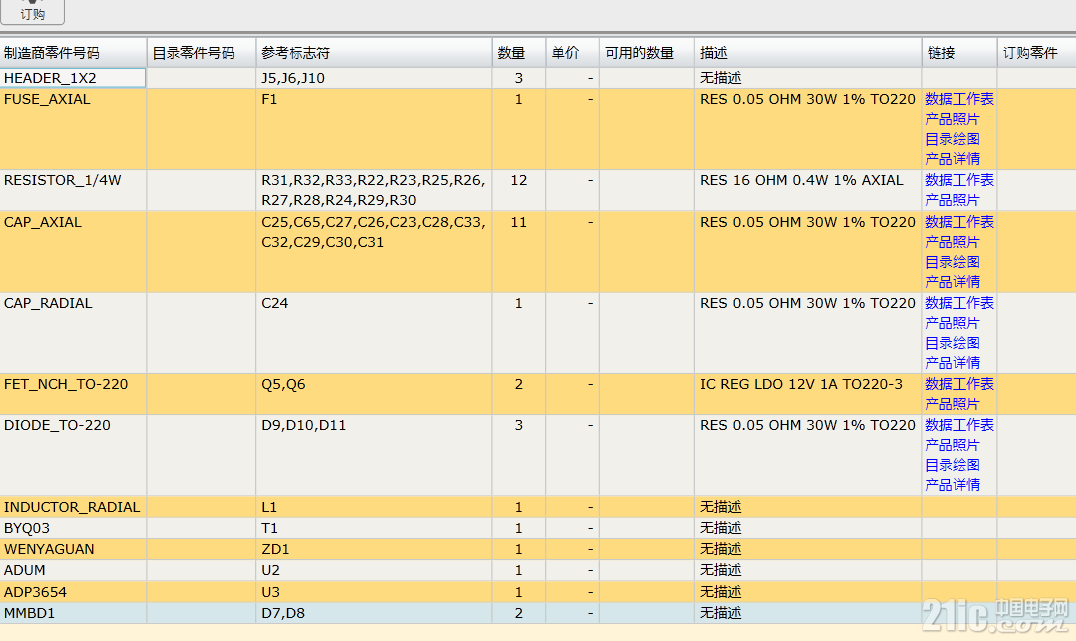Select the DIODE_TO-220 part name
Viewport: 1076px width, 641px height.
point(57,426)
